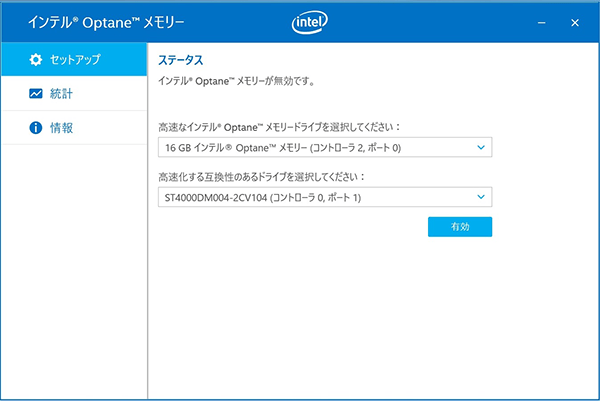Select the ST4000DM004-2CV104 drive combo box
This screenshot has height=401, width=600.
pos(325,197)
